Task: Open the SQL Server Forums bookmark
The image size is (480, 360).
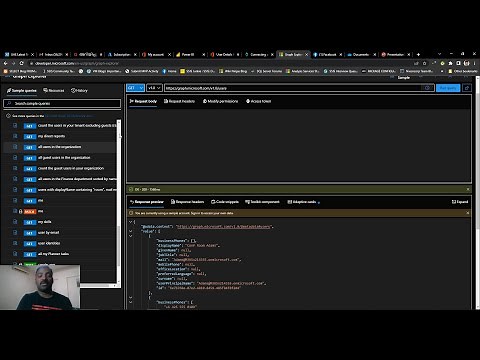Action: point(266,71)
